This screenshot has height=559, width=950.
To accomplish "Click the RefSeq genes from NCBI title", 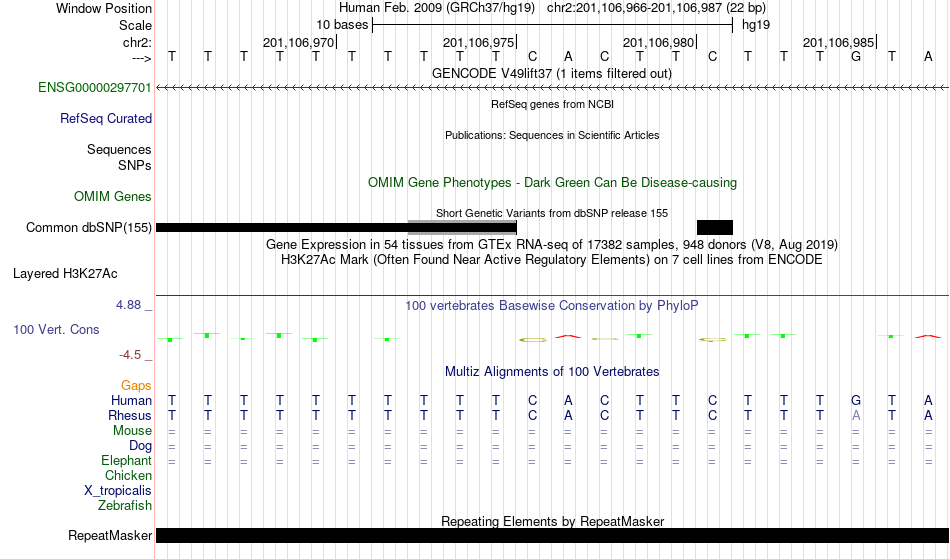I will [x=553, y=104].
